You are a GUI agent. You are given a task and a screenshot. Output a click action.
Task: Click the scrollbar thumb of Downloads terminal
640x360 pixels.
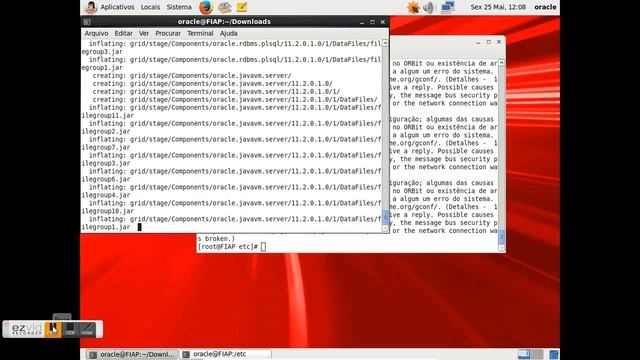pyautogui.click(x=385, y=217)
